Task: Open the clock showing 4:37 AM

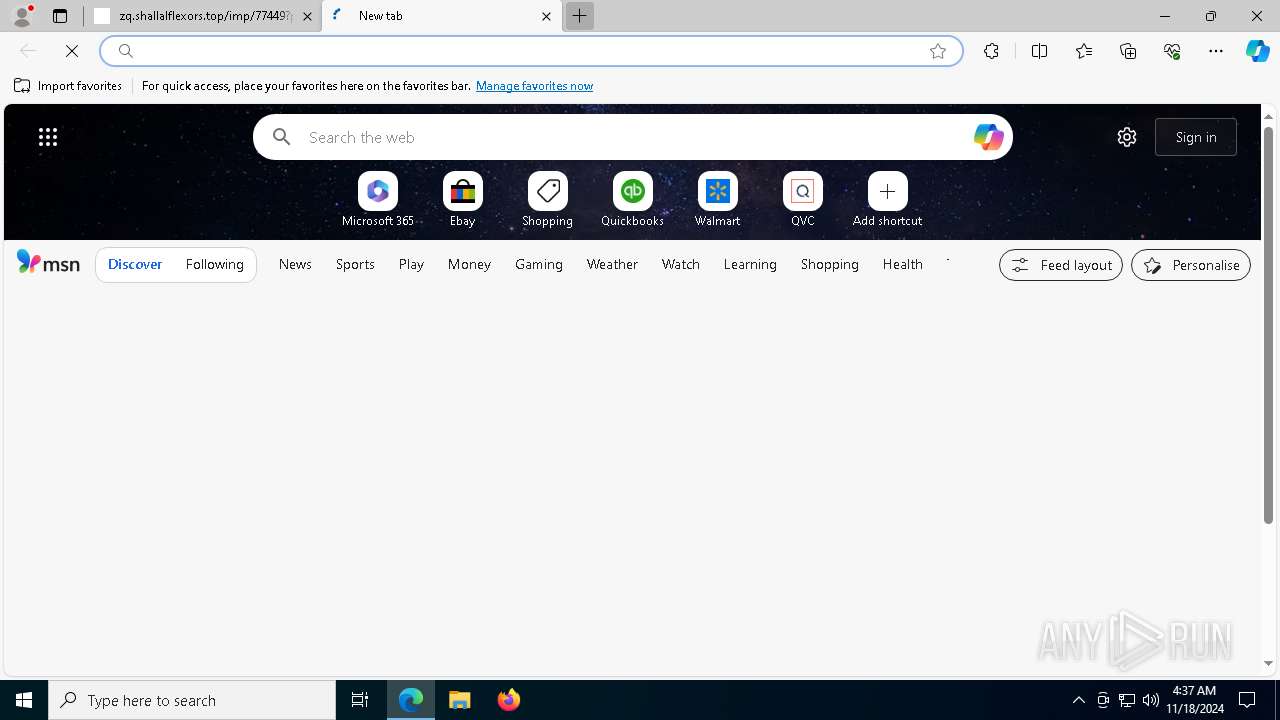Action: (1194, 700)
